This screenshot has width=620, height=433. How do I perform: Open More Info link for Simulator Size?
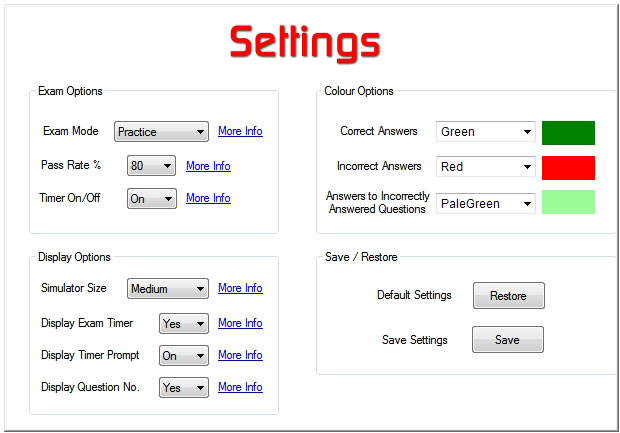[x=240, y=288]
